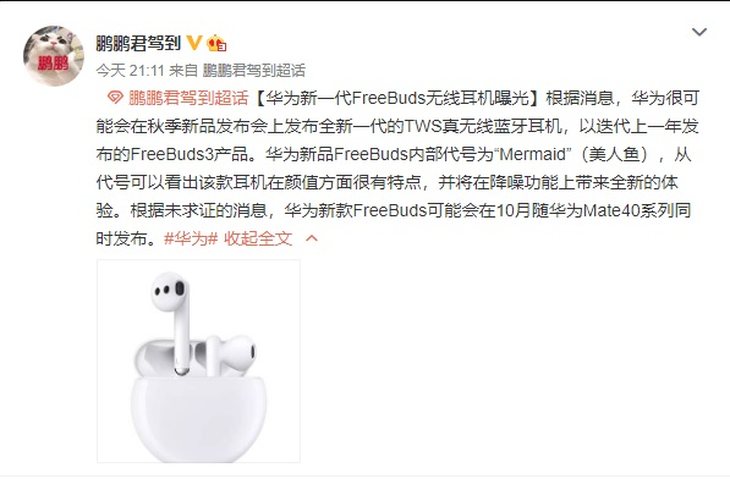The width and height of the screenshot is (730, 484).
Task: Click the orange V verified badge
Action: pos(194,43)
